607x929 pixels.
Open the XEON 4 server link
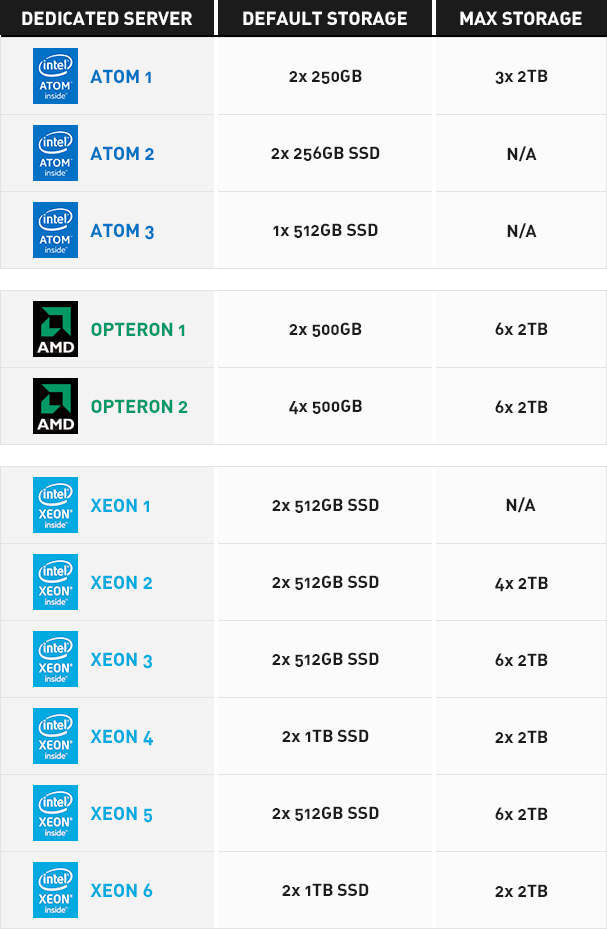[x=121, y=737]
